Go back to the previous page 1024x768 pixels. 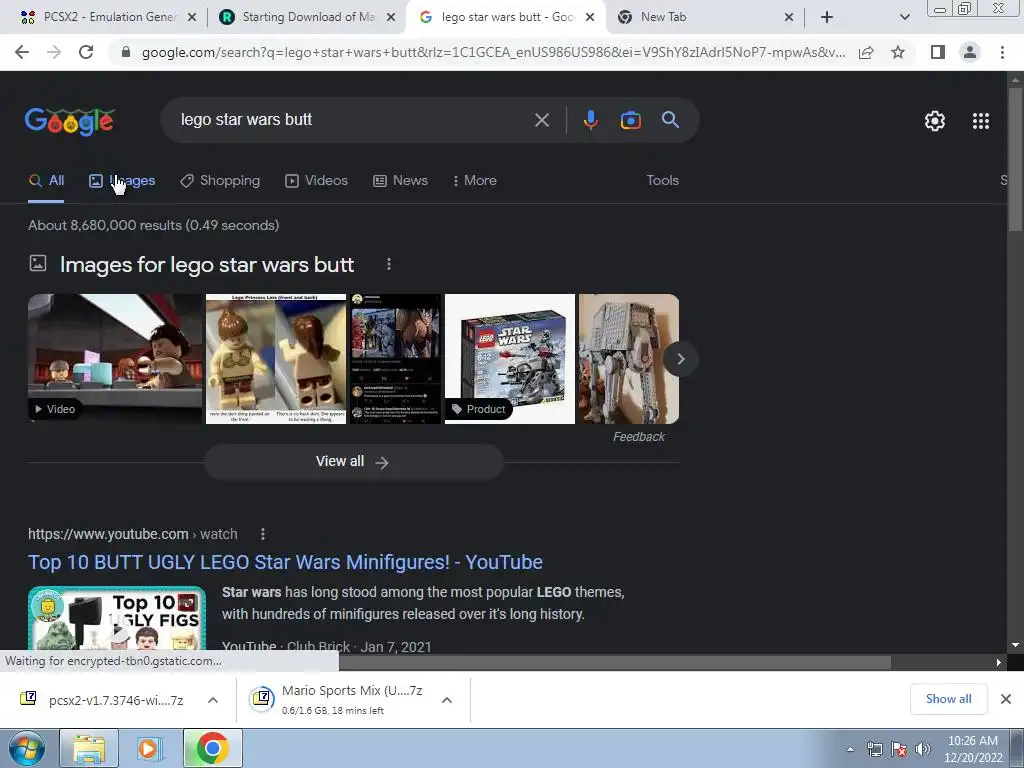click(x=22, y=52)
